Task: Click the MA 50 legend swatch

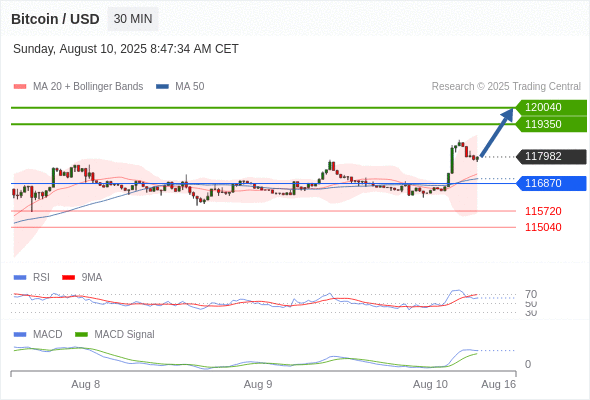Action: pos(163,87)
